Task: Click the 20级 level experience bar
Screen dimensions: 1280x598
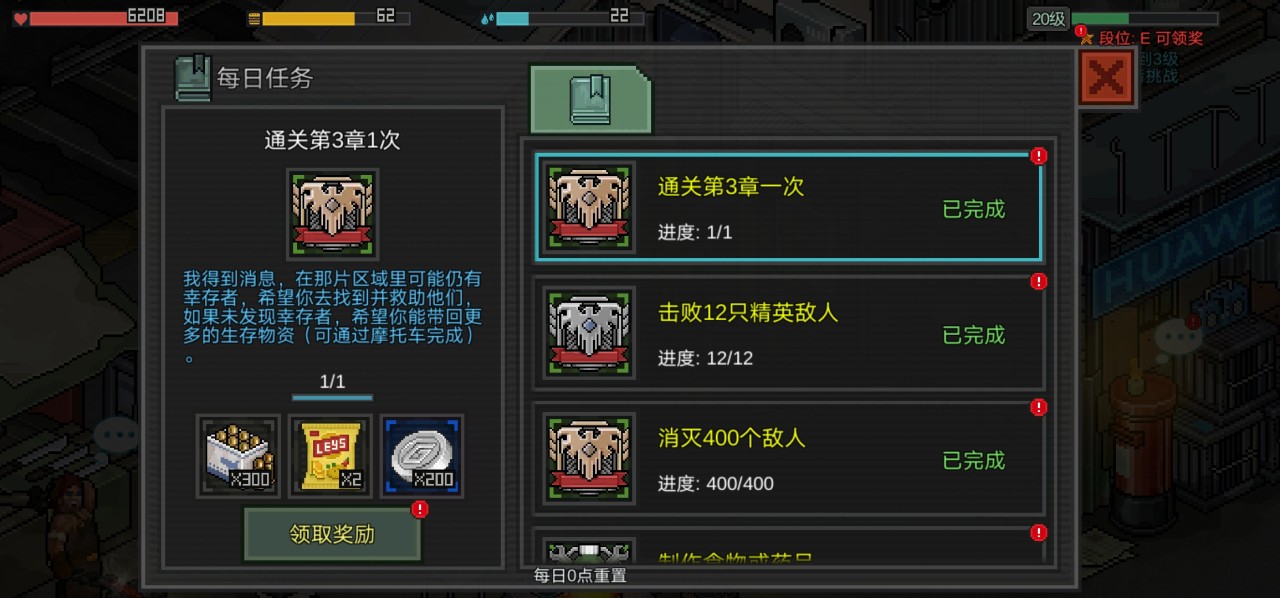Action: pyautogui.click(x=1144, y=18)
